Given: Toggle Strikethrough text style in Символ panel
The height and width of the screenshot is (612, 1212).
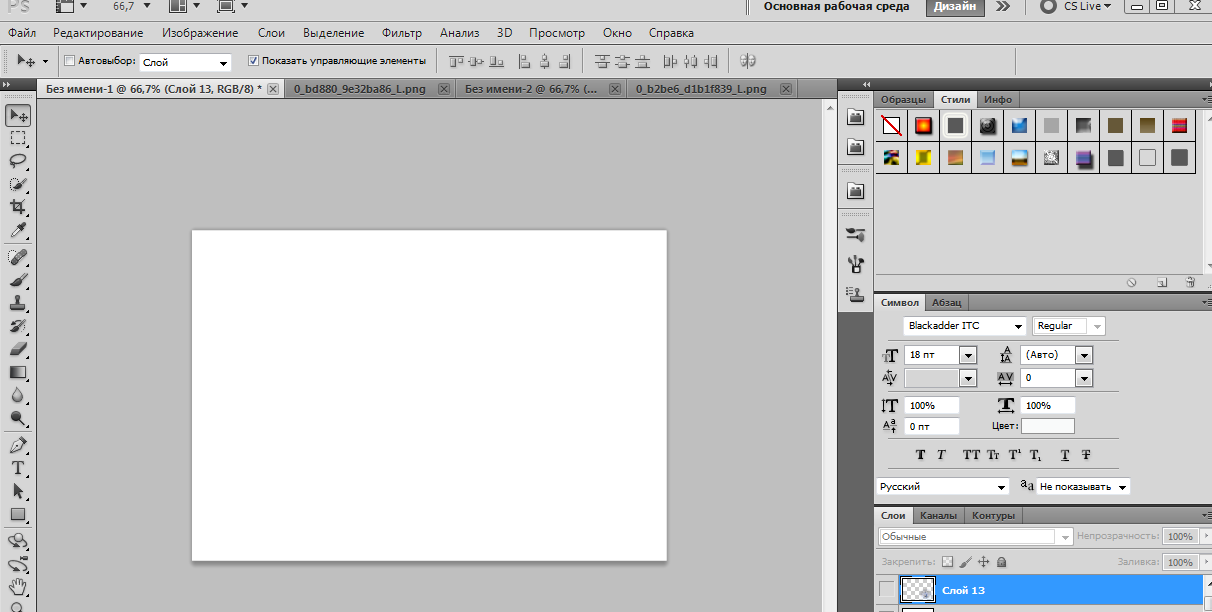Looking at the screenshot, I should 1086,454.
